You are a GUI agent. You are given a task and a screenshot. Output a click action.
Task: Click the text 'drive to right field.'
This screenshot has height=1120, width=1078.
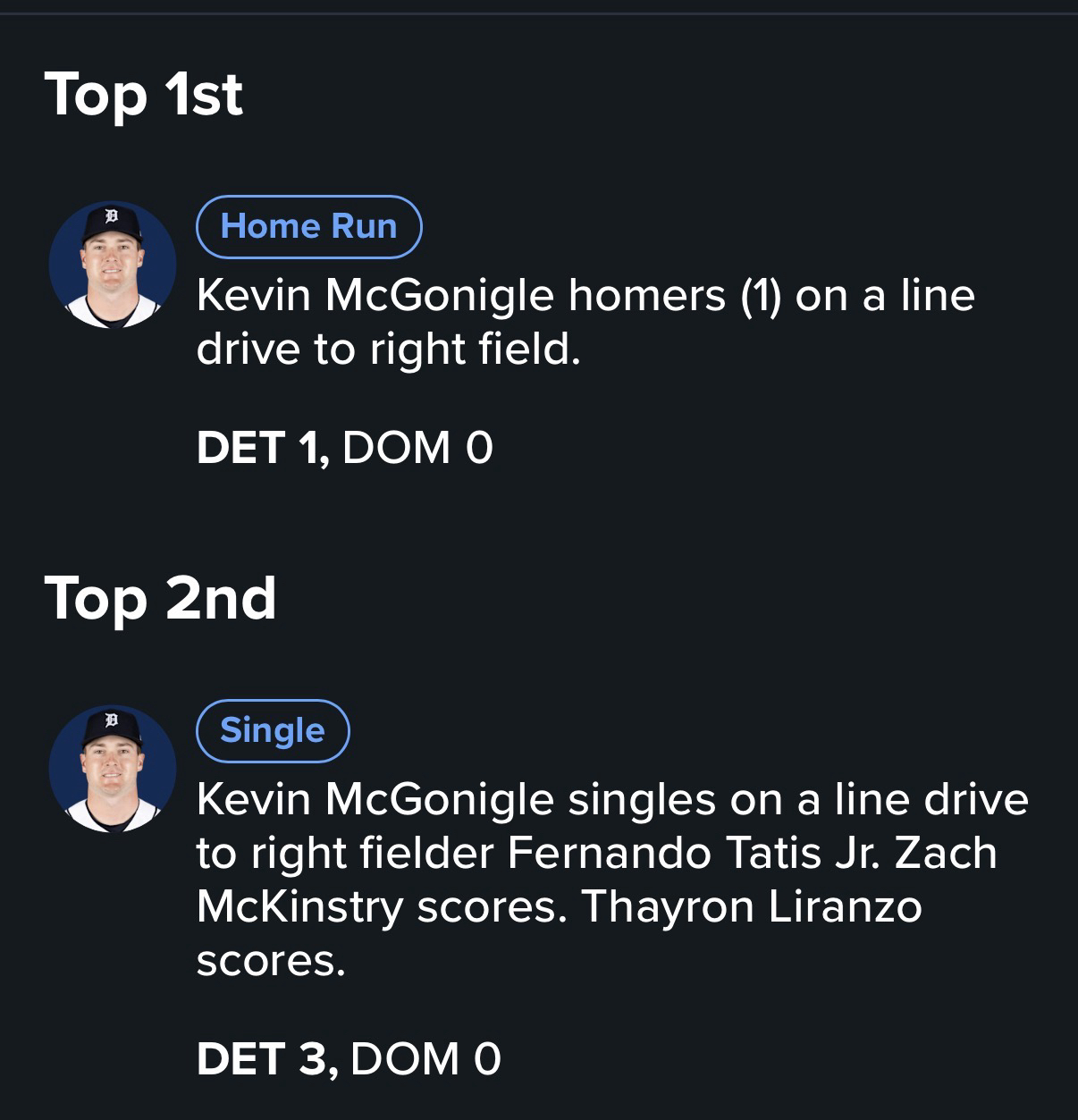(x=389, y=349)
